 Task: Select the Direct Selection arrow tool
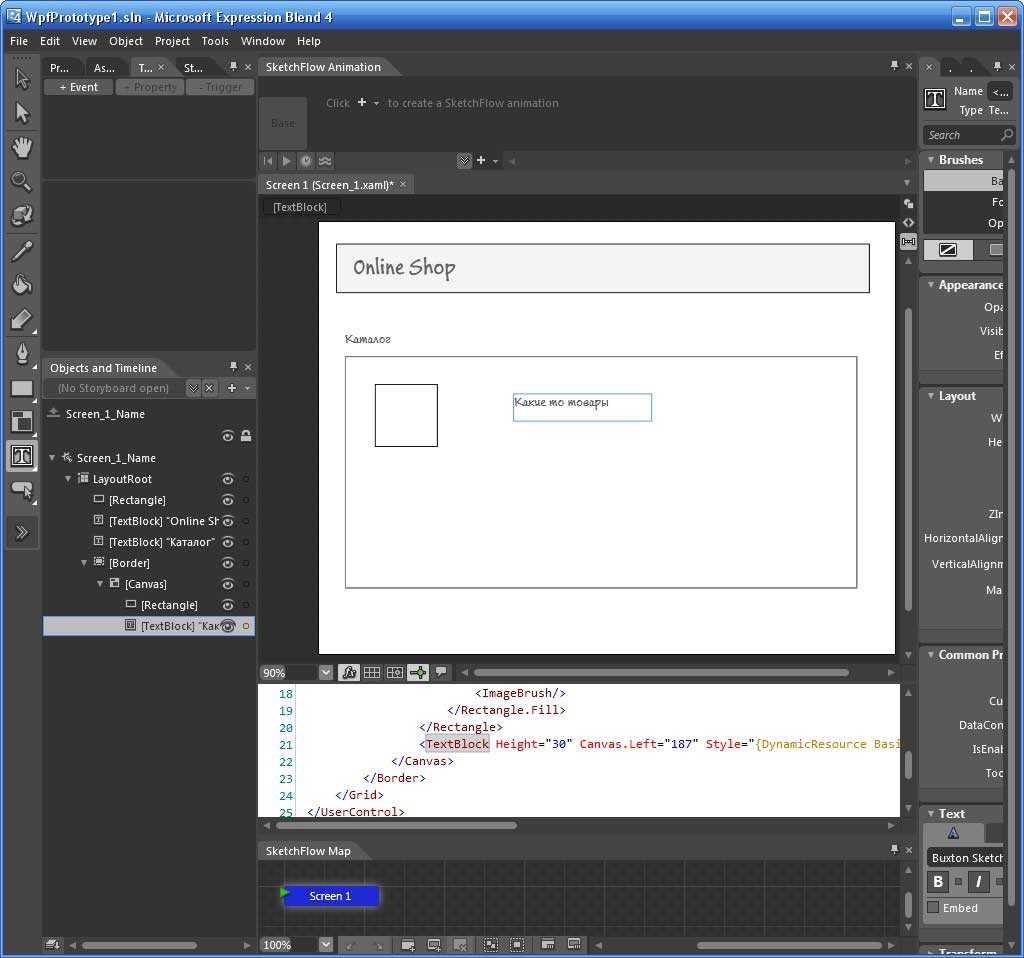21,113
